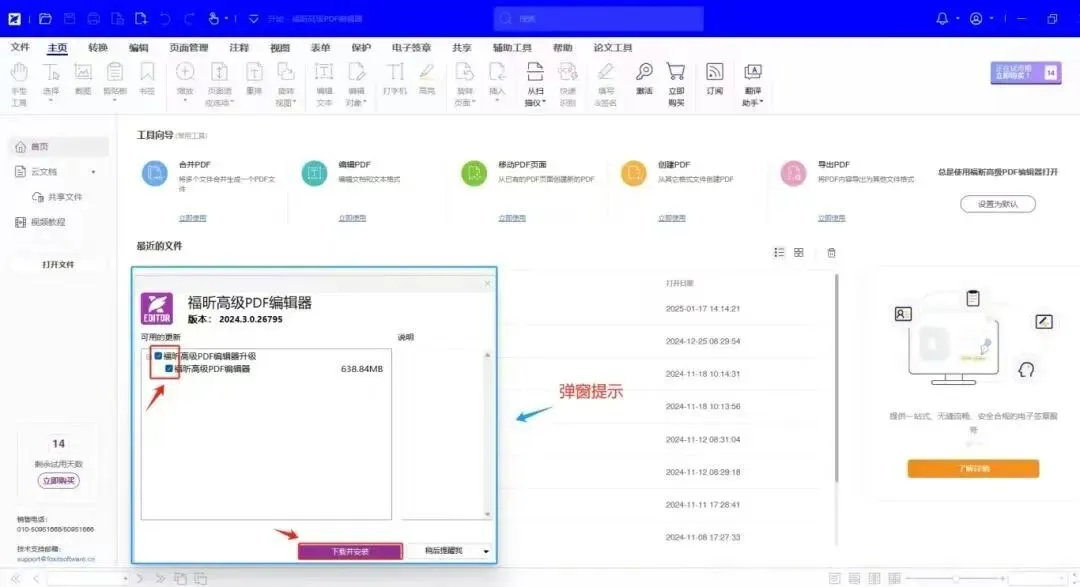Click the Move PDF pages (移动PDF页面) icon
This screenshot has width=1080, height=587.
(474, 173)
